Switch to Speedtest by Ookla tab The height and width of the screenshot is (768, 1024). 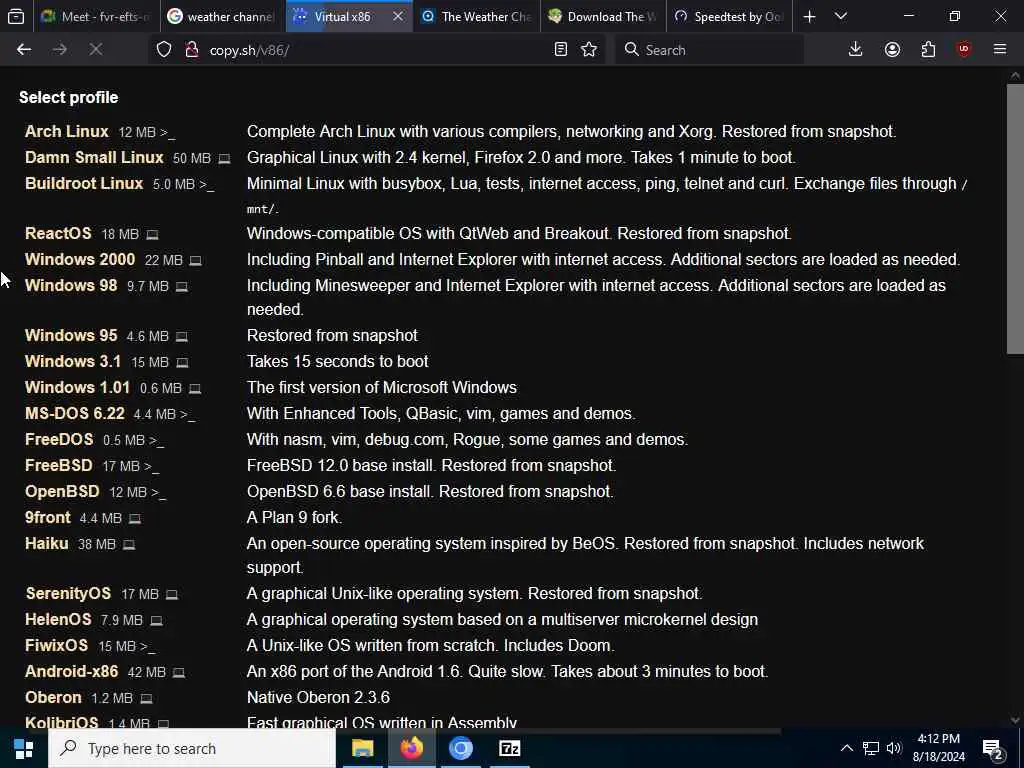click(730, 16)
